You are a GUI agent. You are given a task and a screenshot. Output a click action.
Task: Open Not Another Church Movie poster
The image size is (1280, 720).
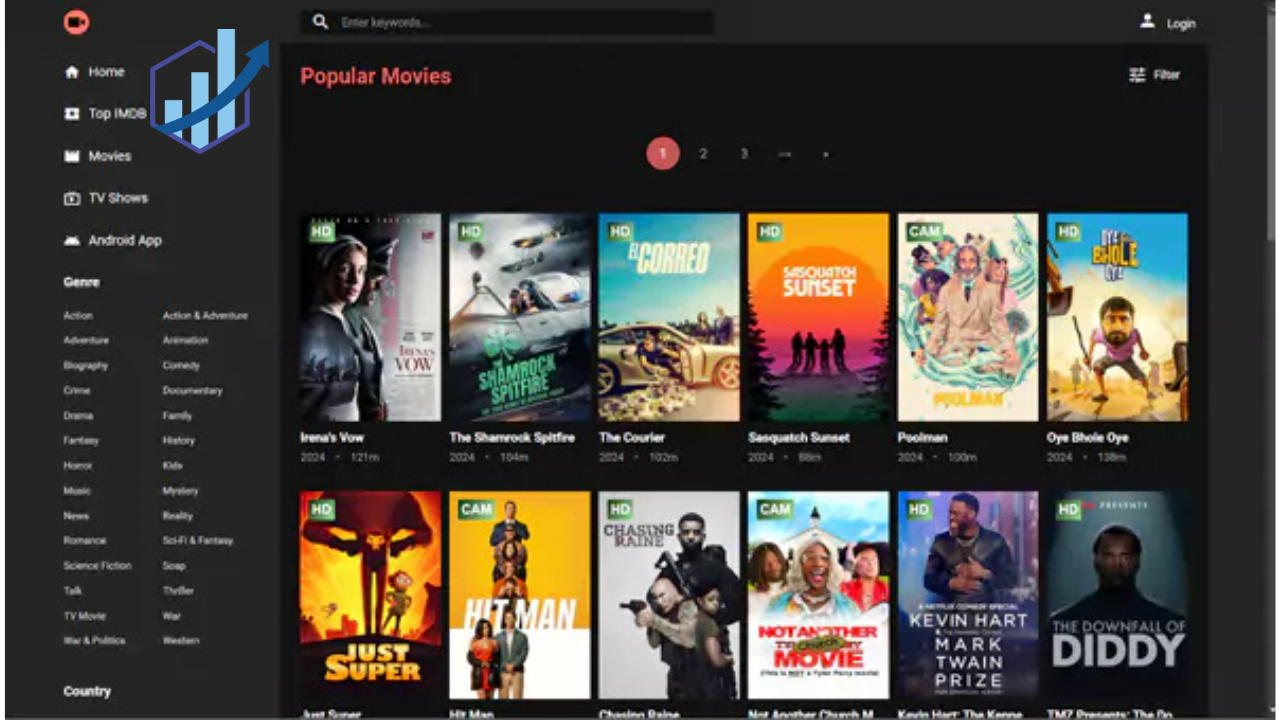click(x=818, y=595)
